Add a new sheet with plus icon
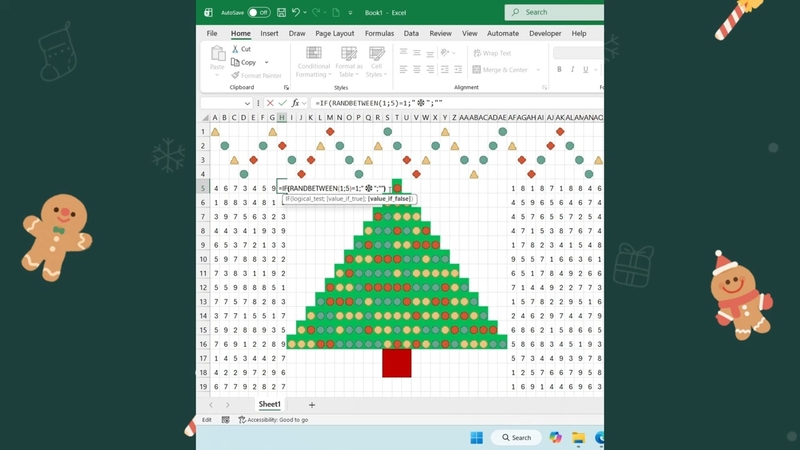 click(312, 405)
